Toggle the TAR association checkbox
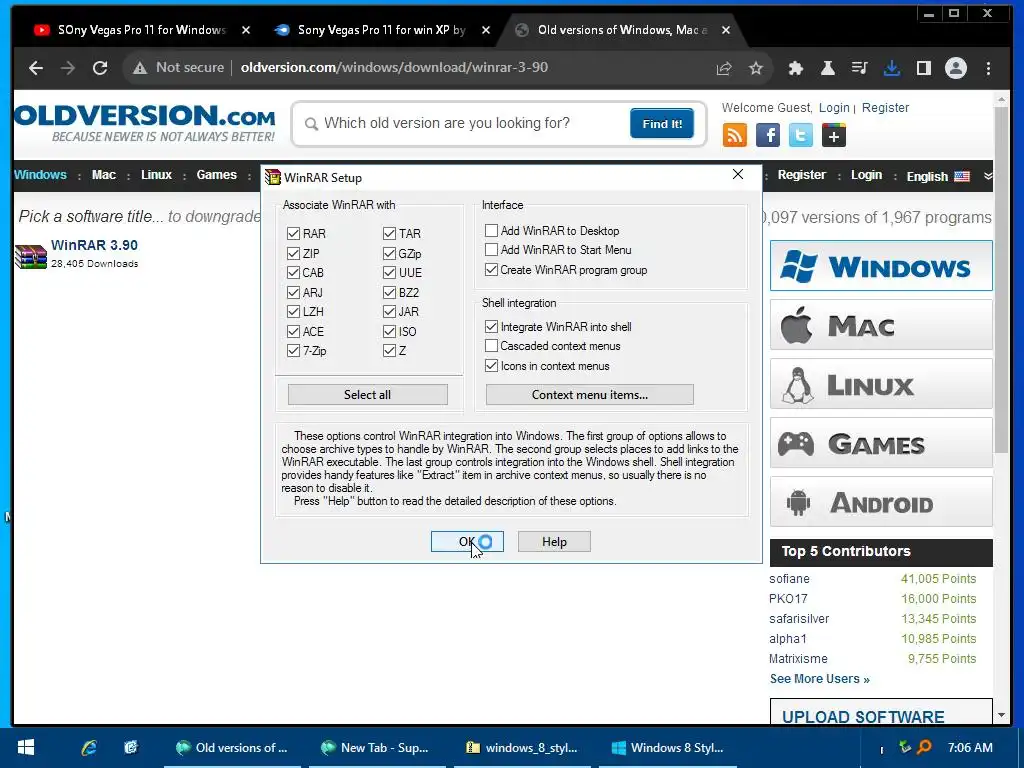1024x768 pixels. (389, 233)
